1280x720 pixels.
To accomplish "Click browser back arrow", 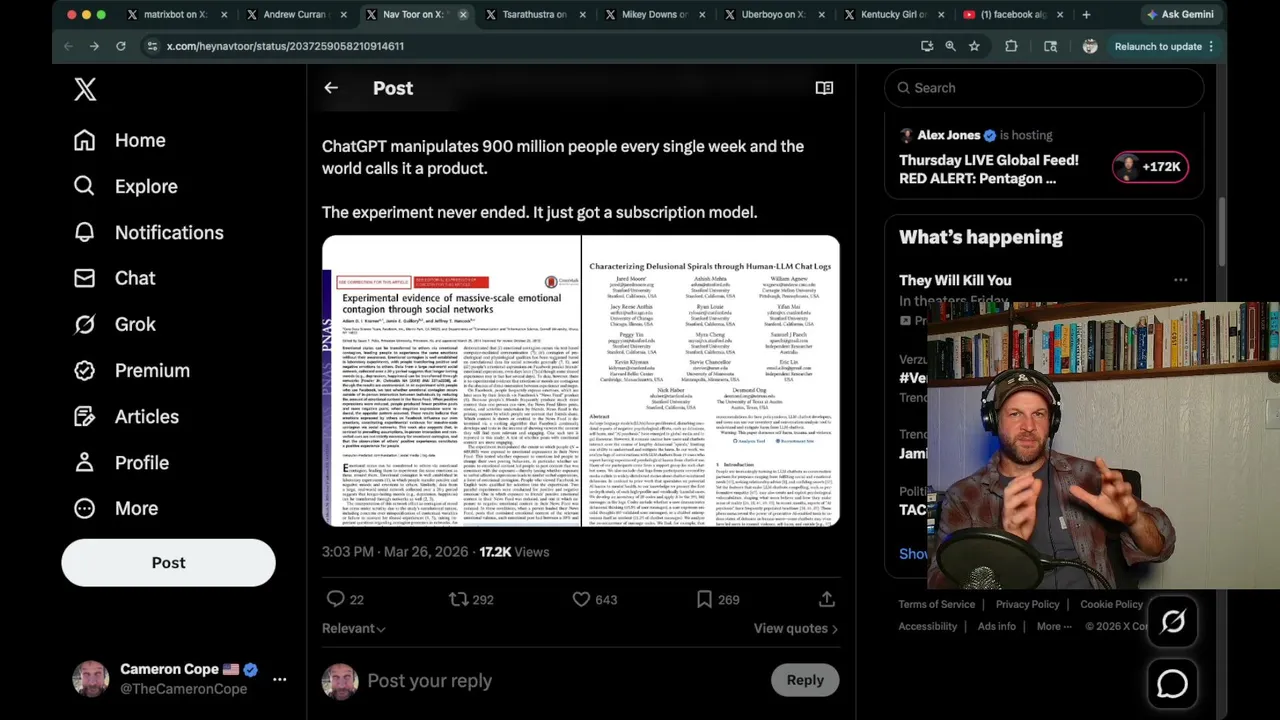I will tap(68, 46).
